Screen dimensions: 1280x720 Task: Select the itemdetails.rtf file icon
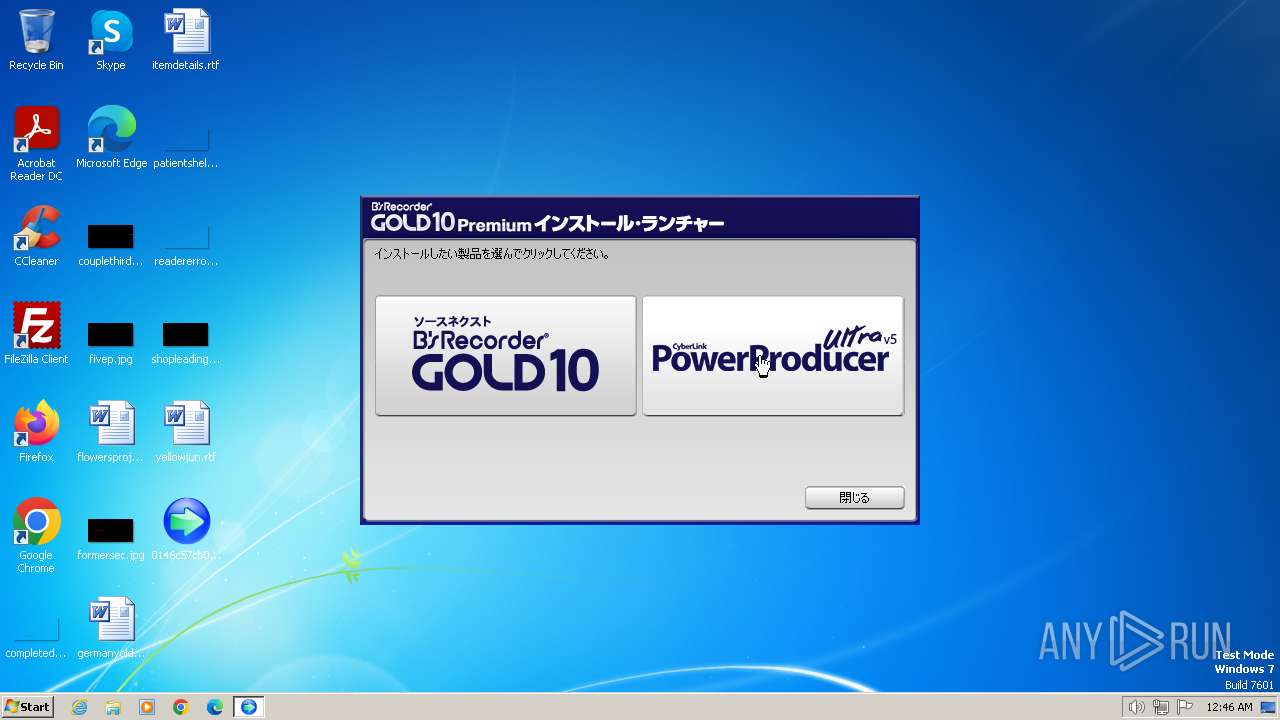tap(186, 40)
